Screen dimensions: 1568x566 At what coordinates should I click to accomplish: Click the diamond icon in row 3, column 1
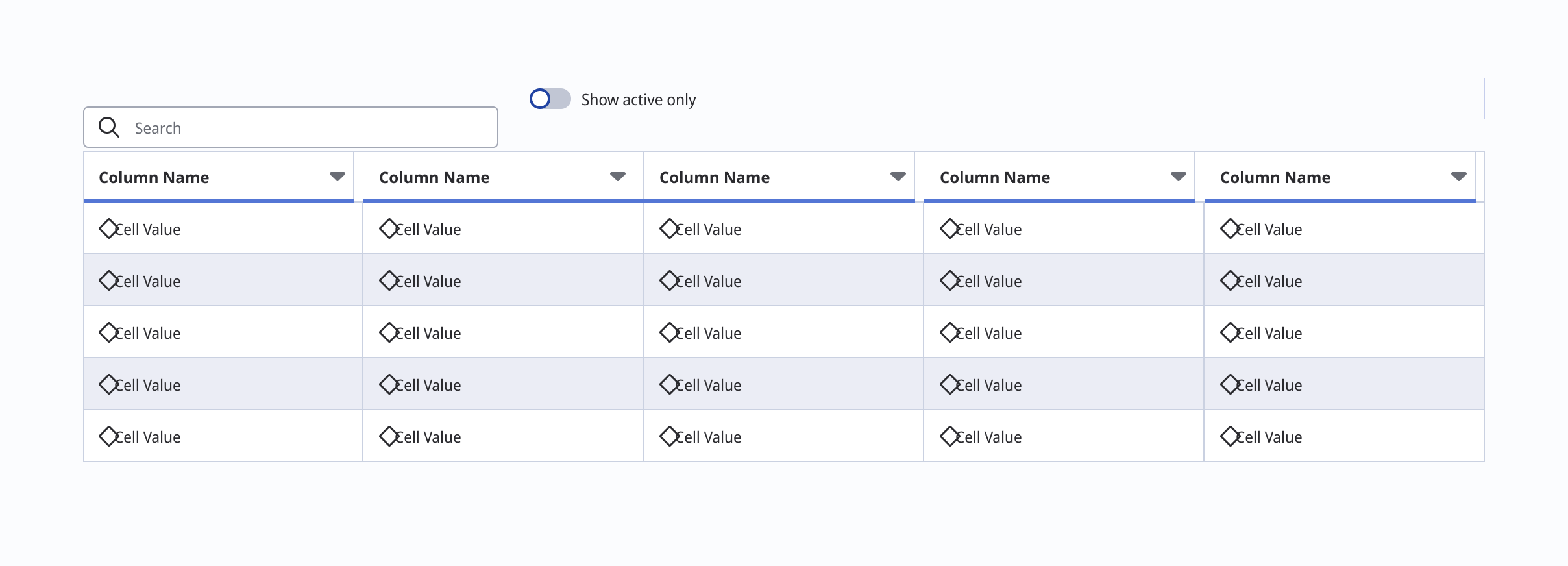pos(109,332)
